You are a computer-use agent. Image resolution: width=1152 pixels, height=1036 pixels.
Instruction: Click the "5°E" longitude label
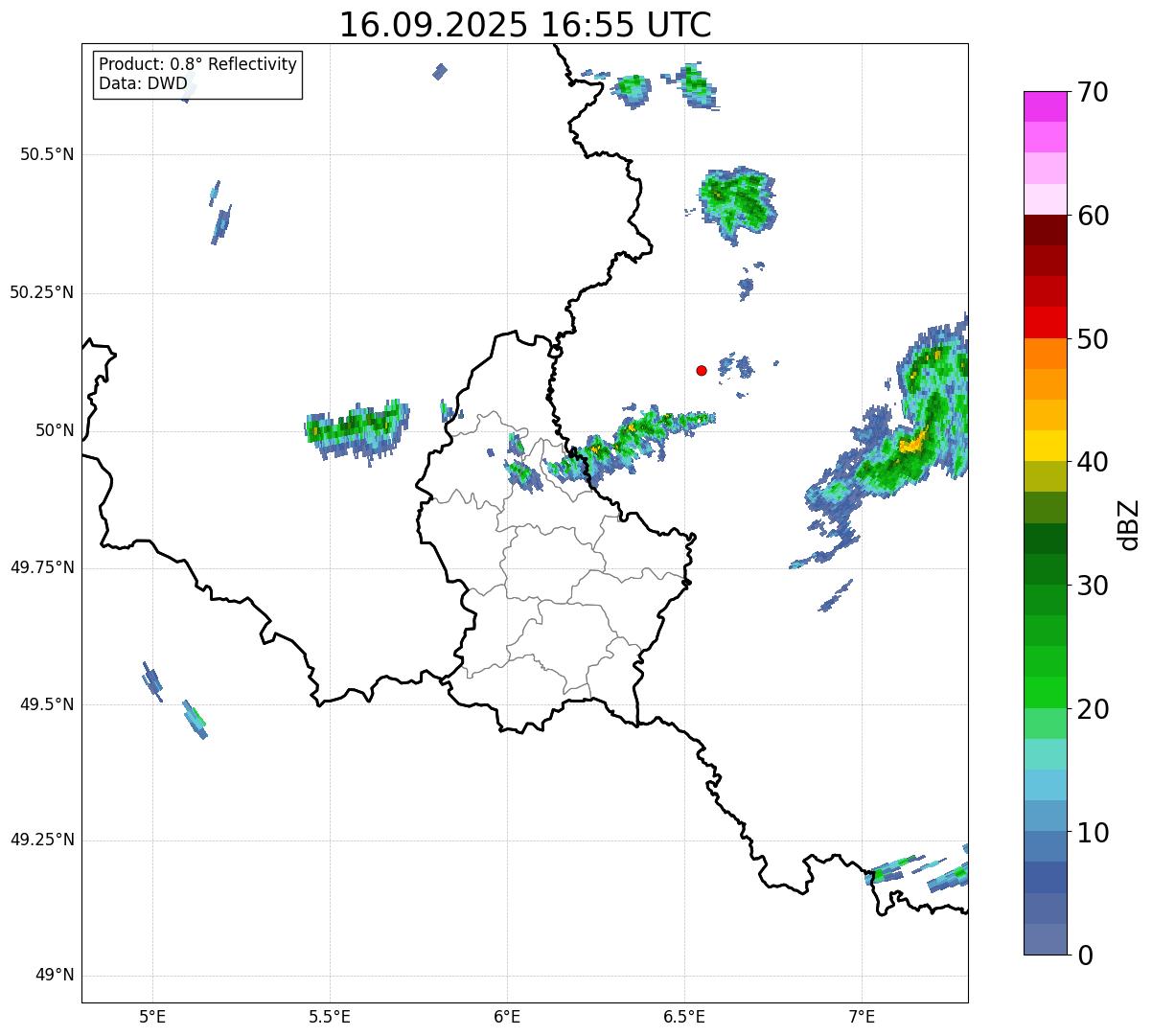click(152, 1016)
